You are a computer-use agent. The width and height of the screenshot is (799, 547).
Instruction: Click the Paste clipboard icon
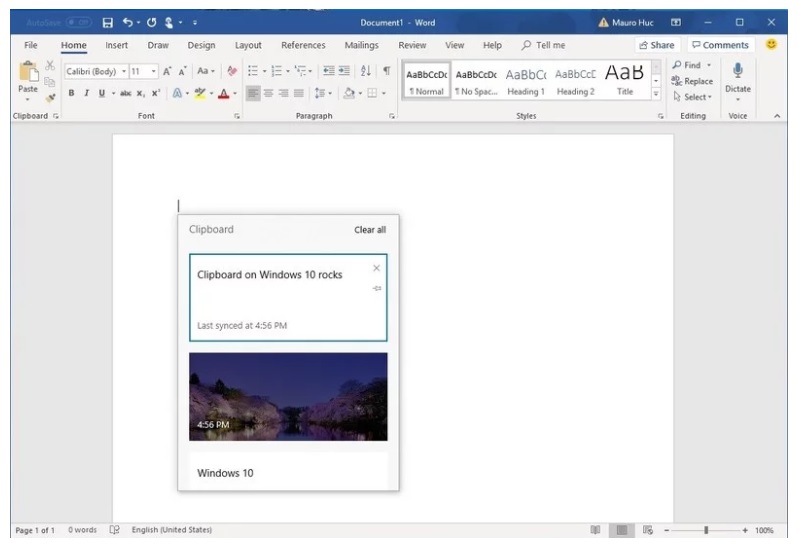[x=28, y=71]
